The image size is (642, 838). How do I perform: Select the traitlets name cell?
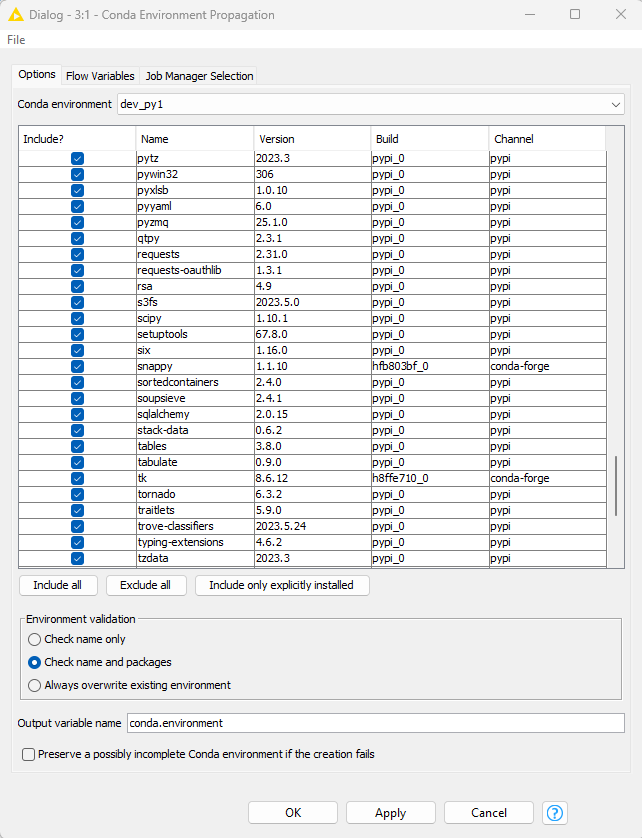click(195, 510)
